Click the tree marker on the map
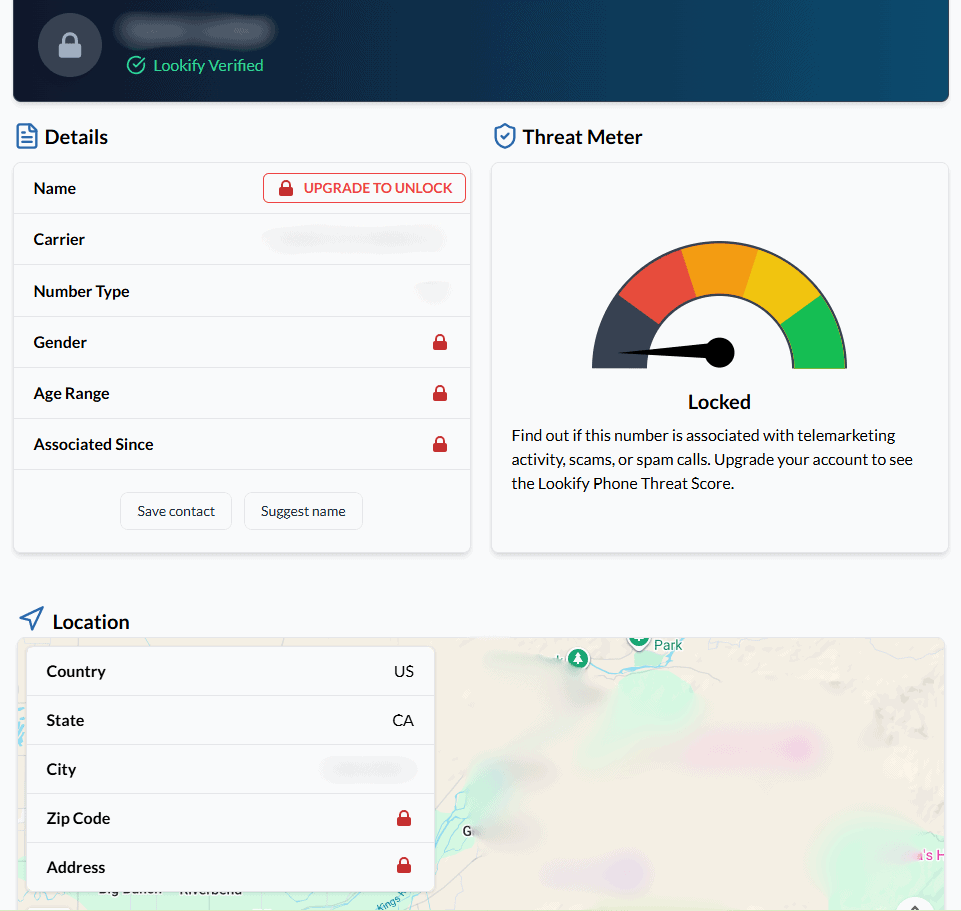This screenshot has height=911, width=961. (577, 658)
